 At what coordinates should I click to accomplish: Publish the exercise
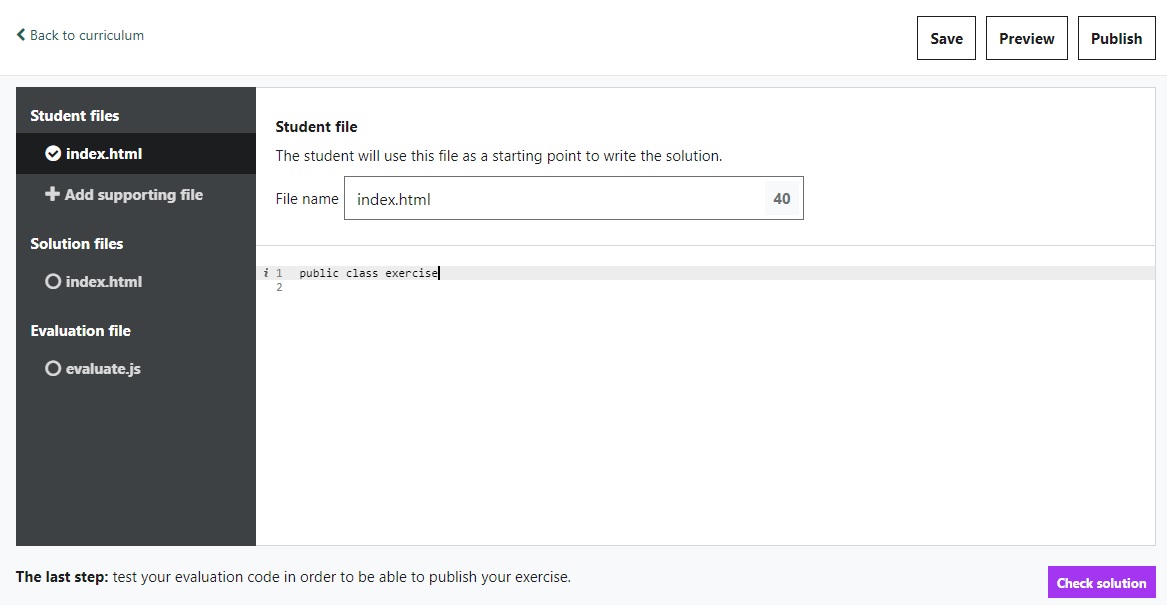[1116, 39]
